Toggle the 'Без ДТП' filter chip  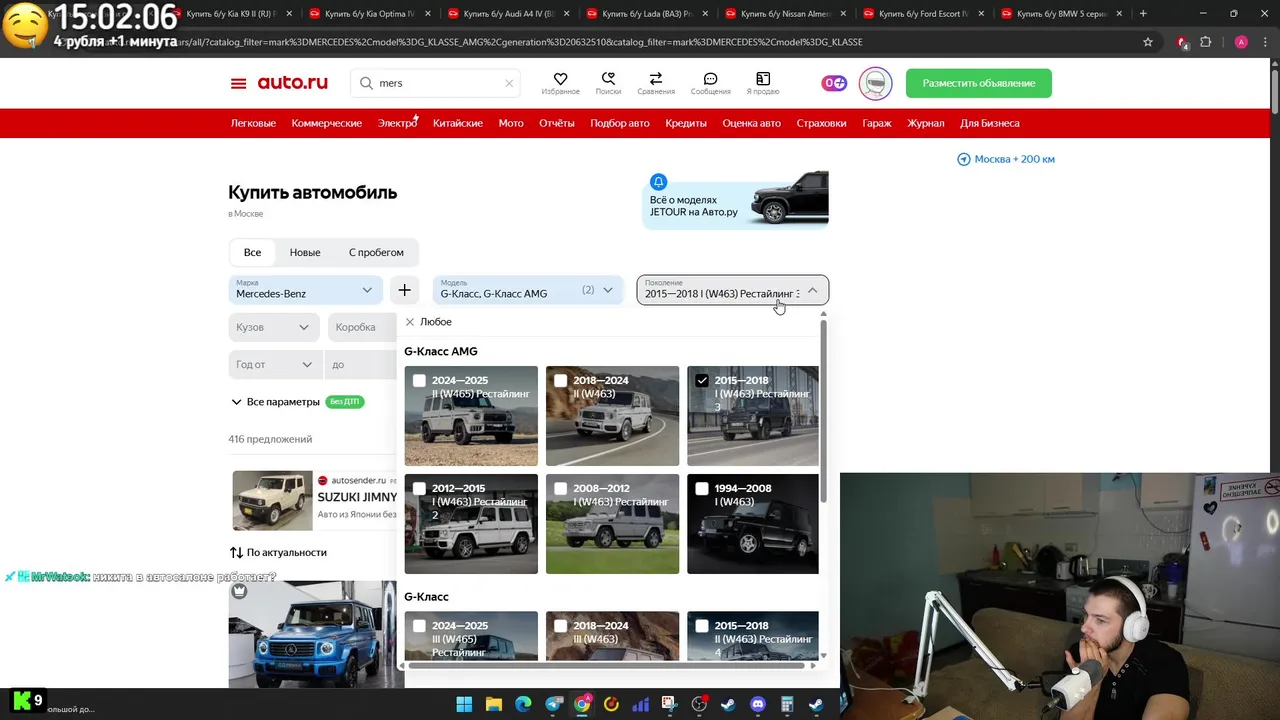(345, 402)
